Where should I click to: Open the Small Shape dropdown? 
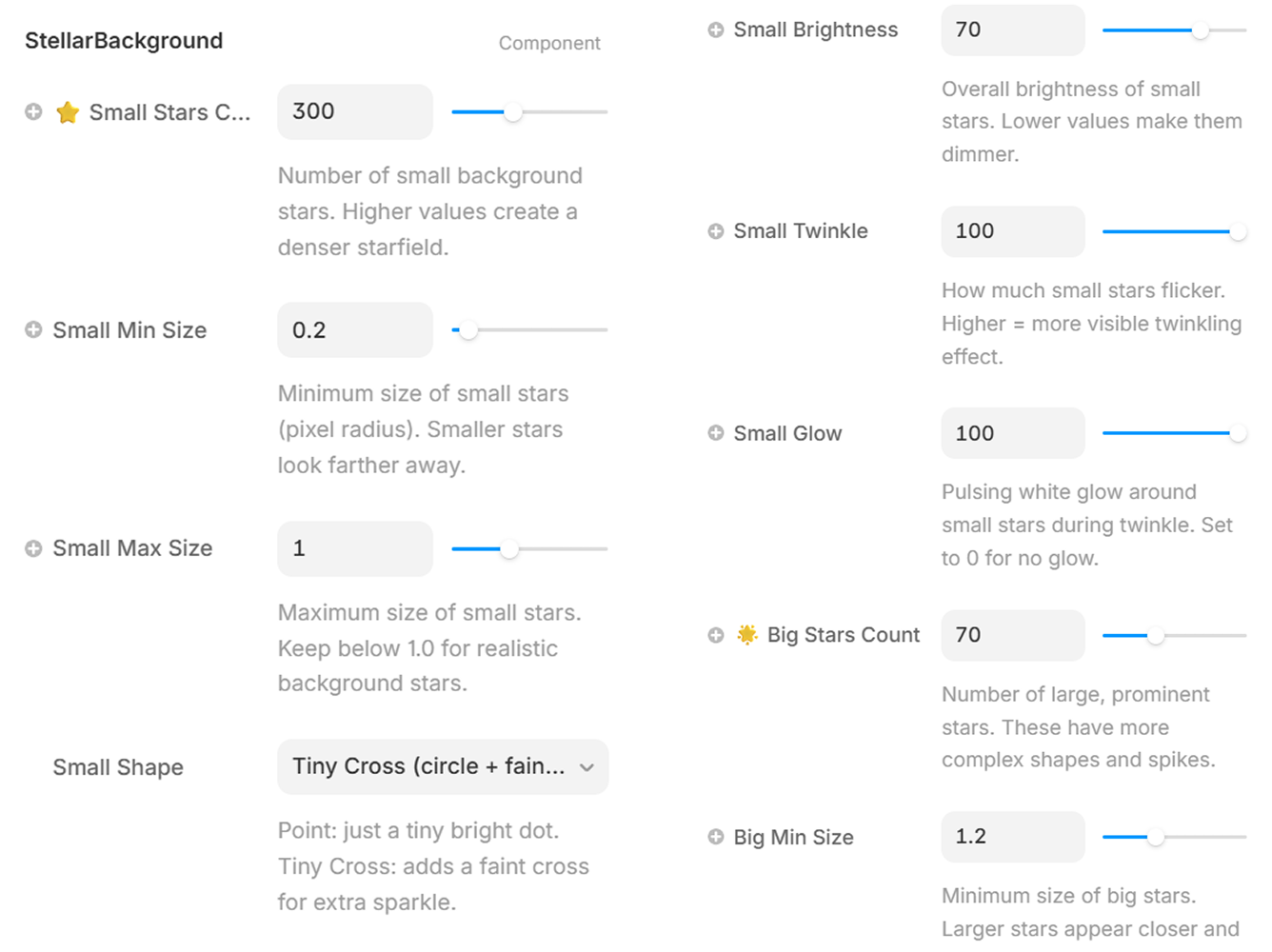pyautogui.click(x=443, y=767)
